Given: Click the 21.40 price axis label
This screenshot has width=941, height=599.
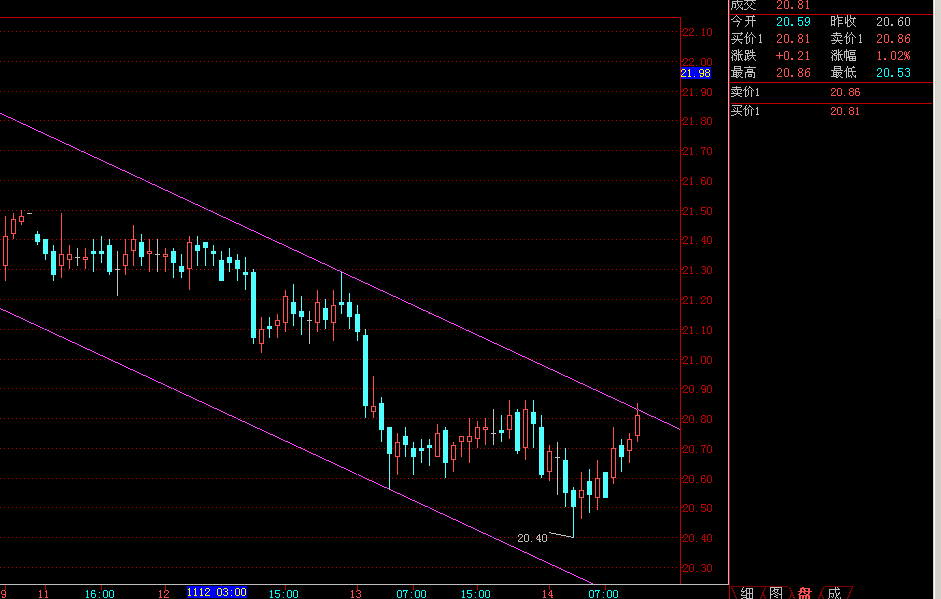Looking at the screenshot, I should coord(697,241).
